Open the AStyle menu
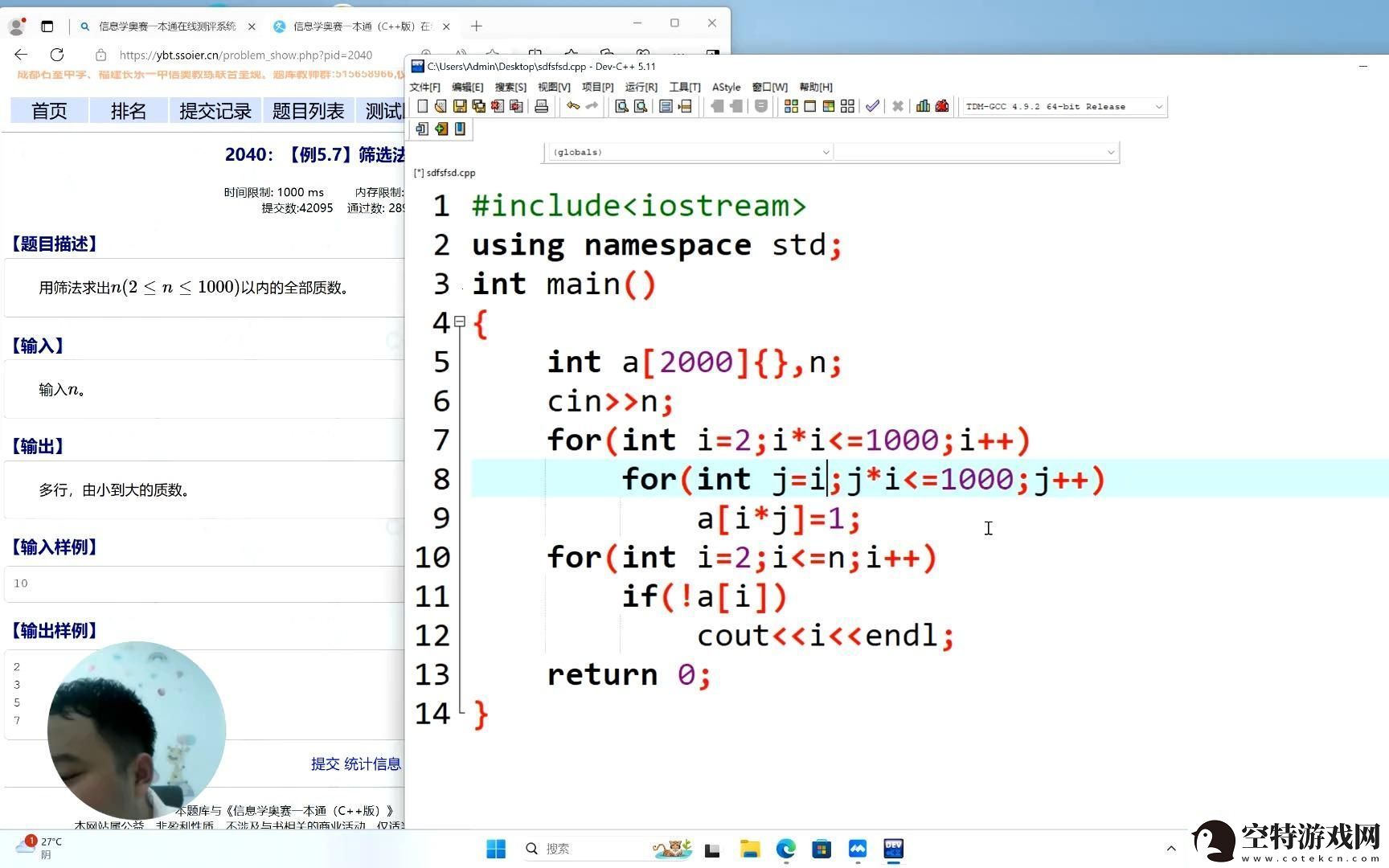 pyautogui.click(x=726, y=87)
